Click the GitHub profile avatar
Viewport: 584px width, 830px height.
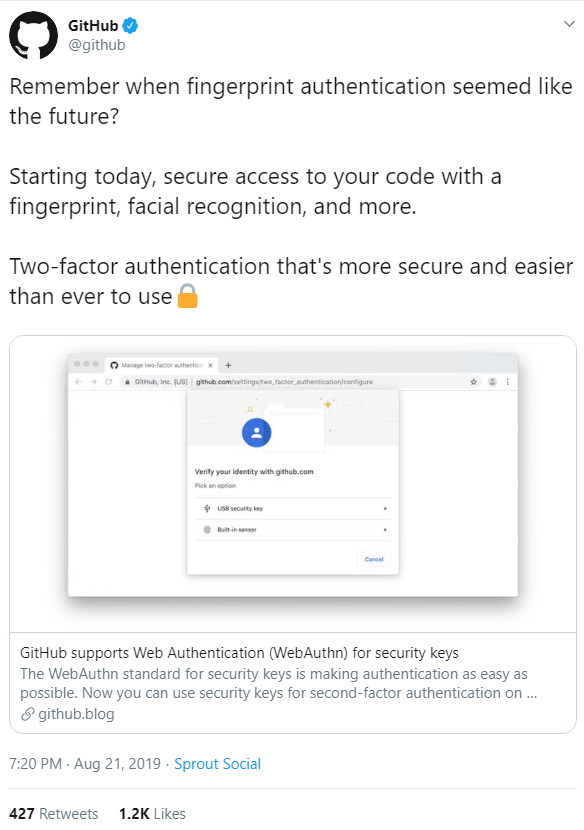tap(33, 35)
